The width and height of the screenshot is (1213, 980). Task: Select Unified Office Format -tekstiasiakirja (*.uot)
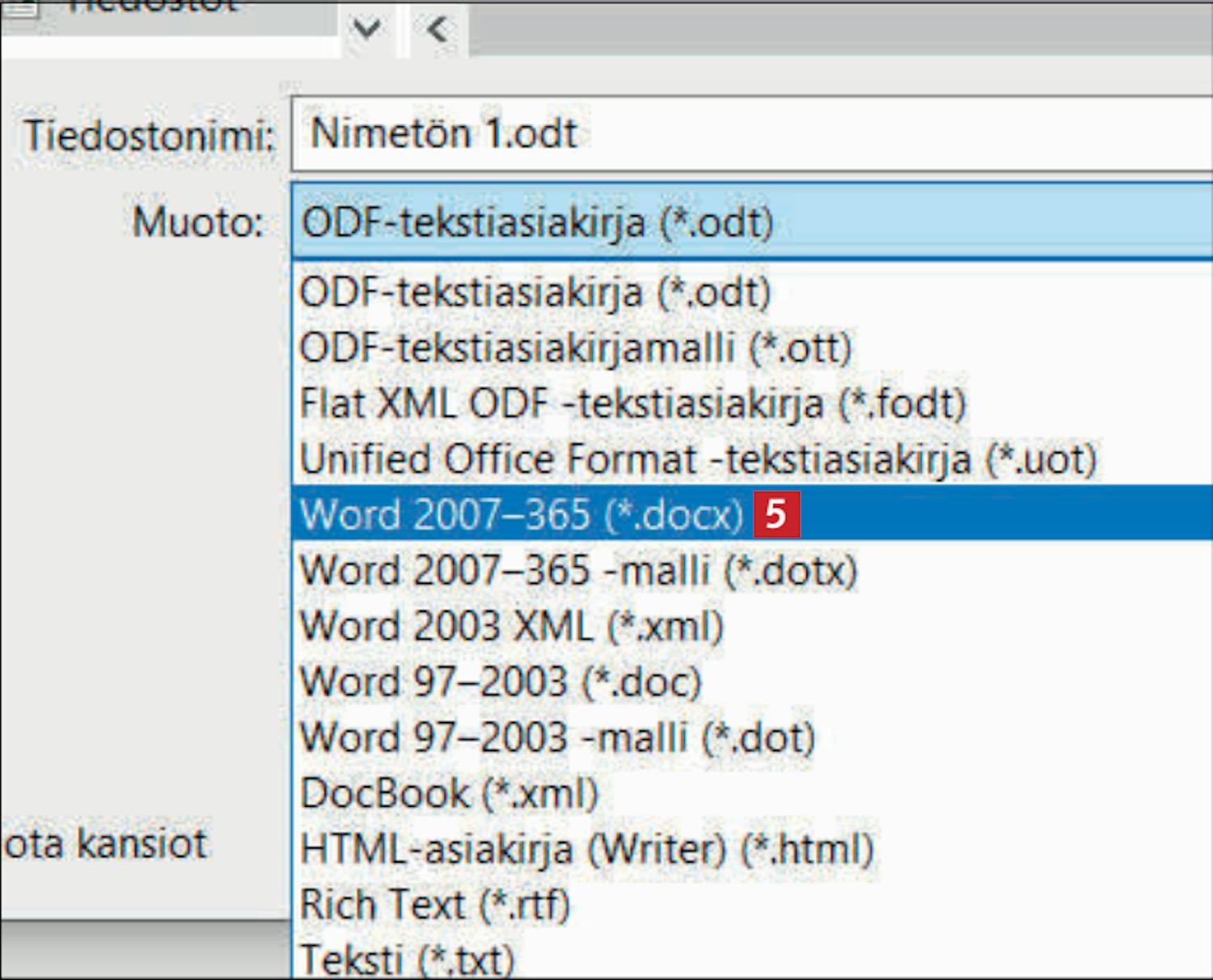[x=697, y=459]
